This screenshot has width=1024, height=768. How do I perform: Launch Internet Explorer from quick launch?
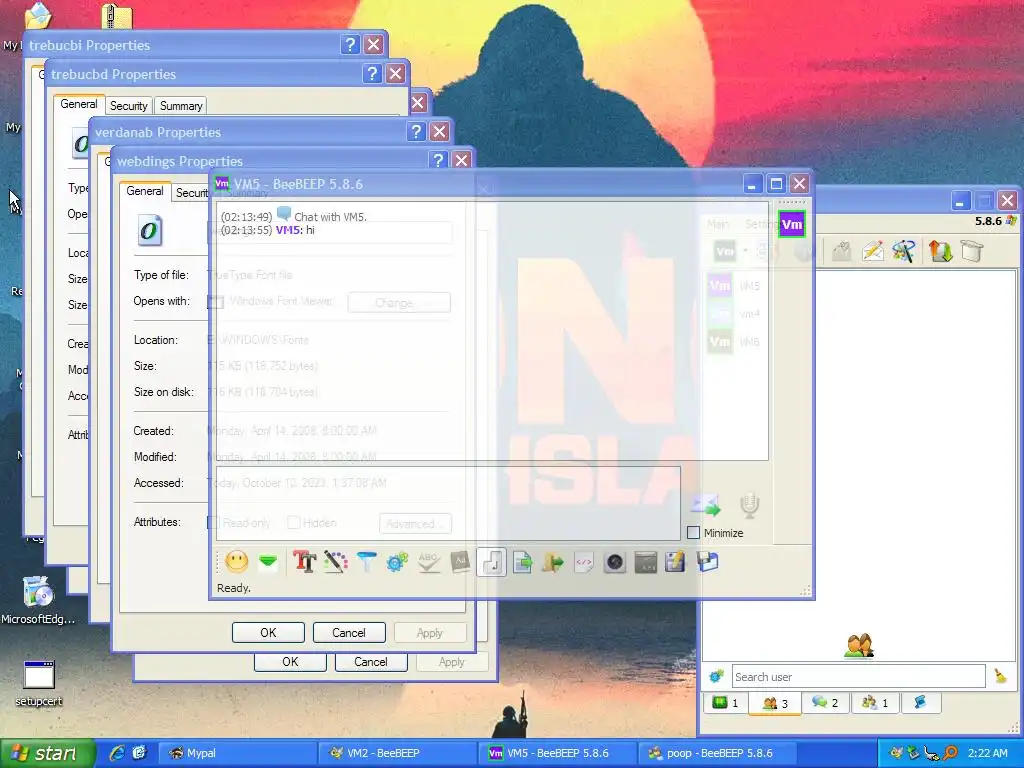pyautogui.click(x=117, y=753)
